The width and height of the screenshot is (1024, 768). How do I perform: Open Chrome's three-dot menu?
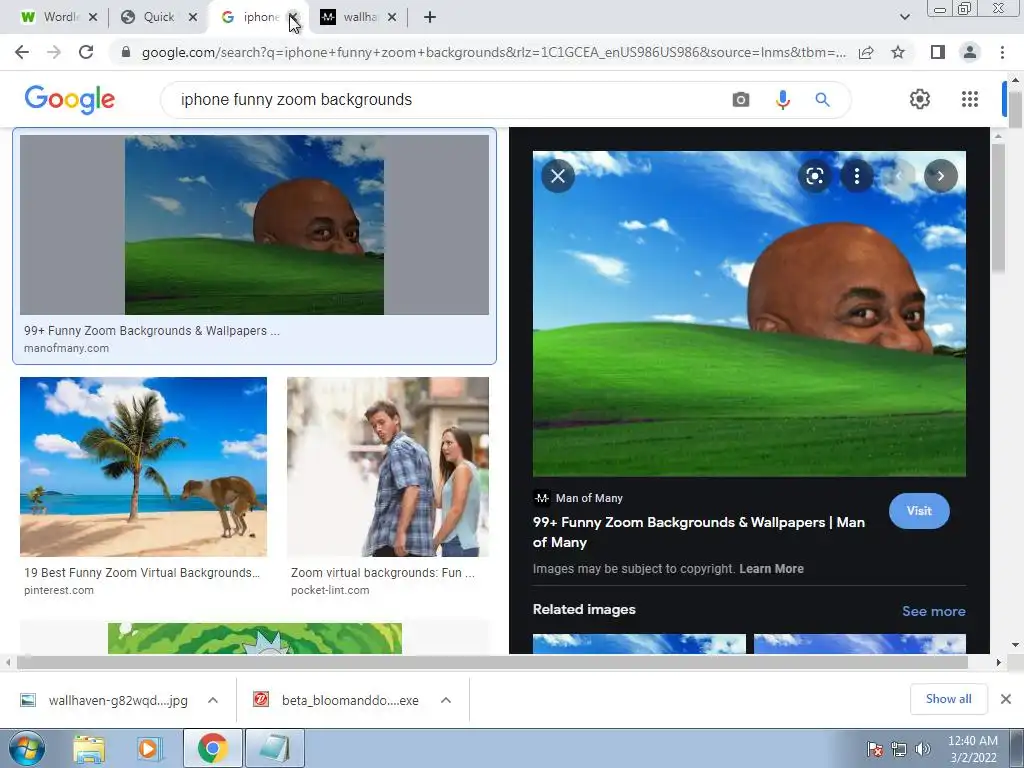click(x=1002, y=52)
